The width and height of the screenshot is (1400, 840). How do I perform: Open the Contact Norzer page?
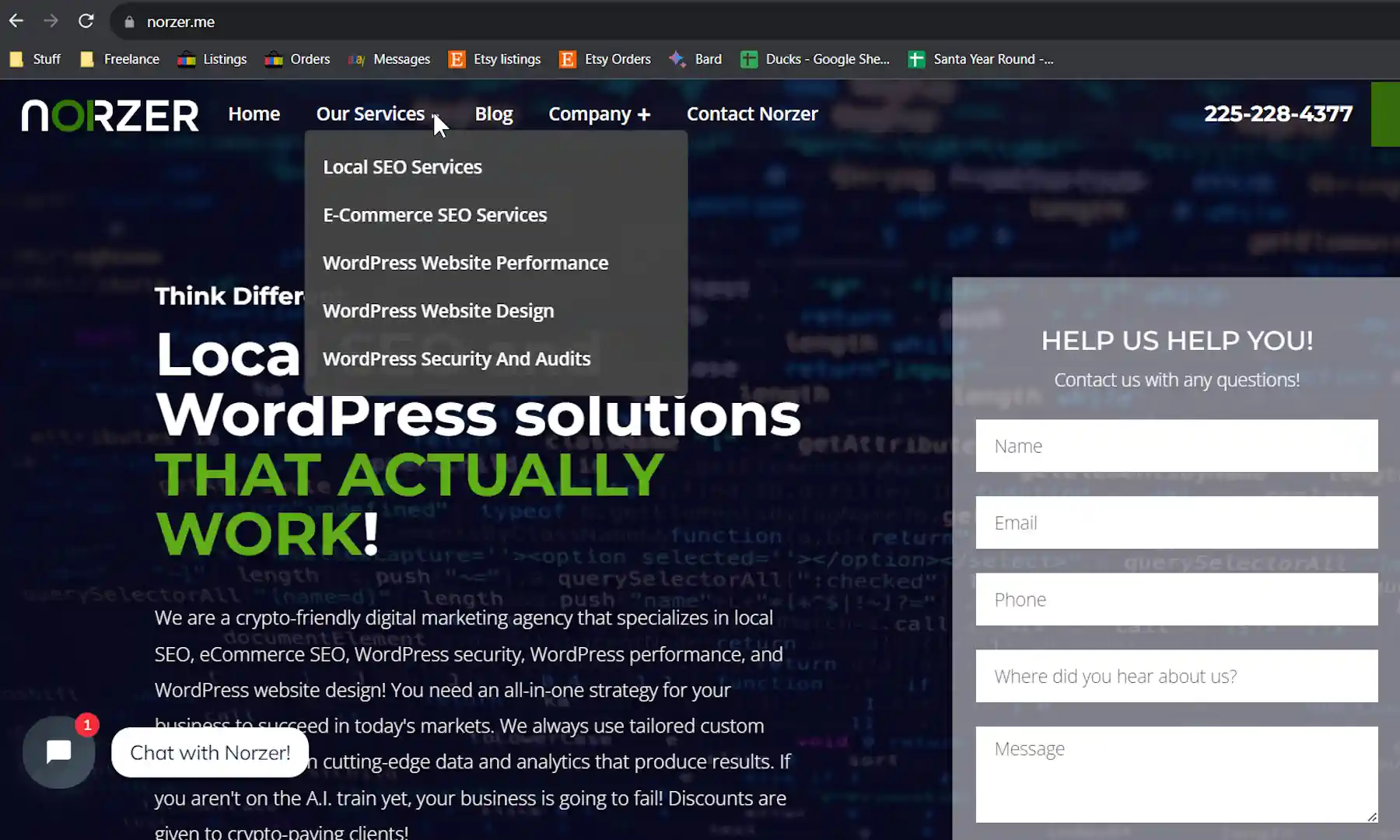click(x=752, y=114)
